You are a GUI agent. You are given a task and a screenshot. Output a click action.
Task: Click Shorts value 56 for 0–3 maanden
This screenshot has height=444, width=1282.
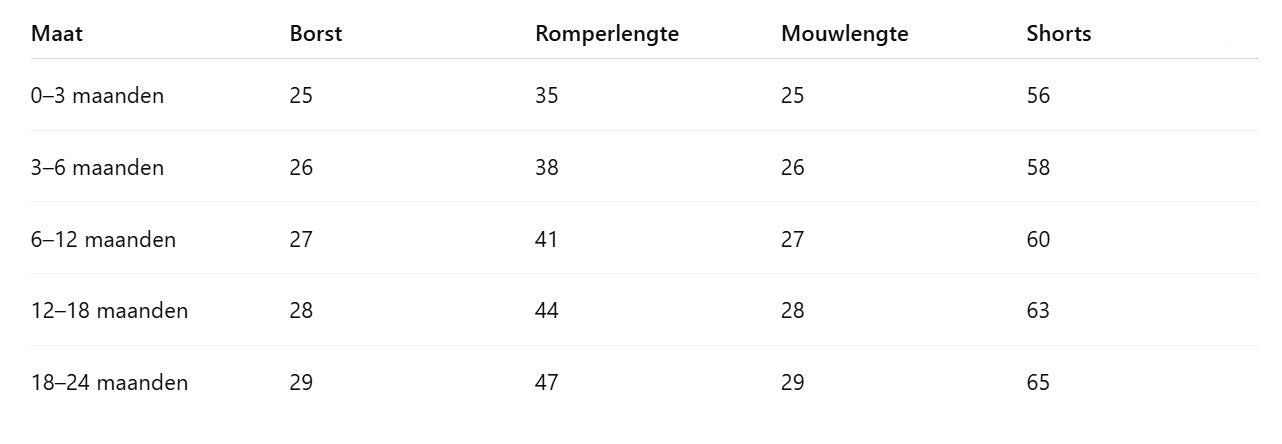[x=1038, y=96]
